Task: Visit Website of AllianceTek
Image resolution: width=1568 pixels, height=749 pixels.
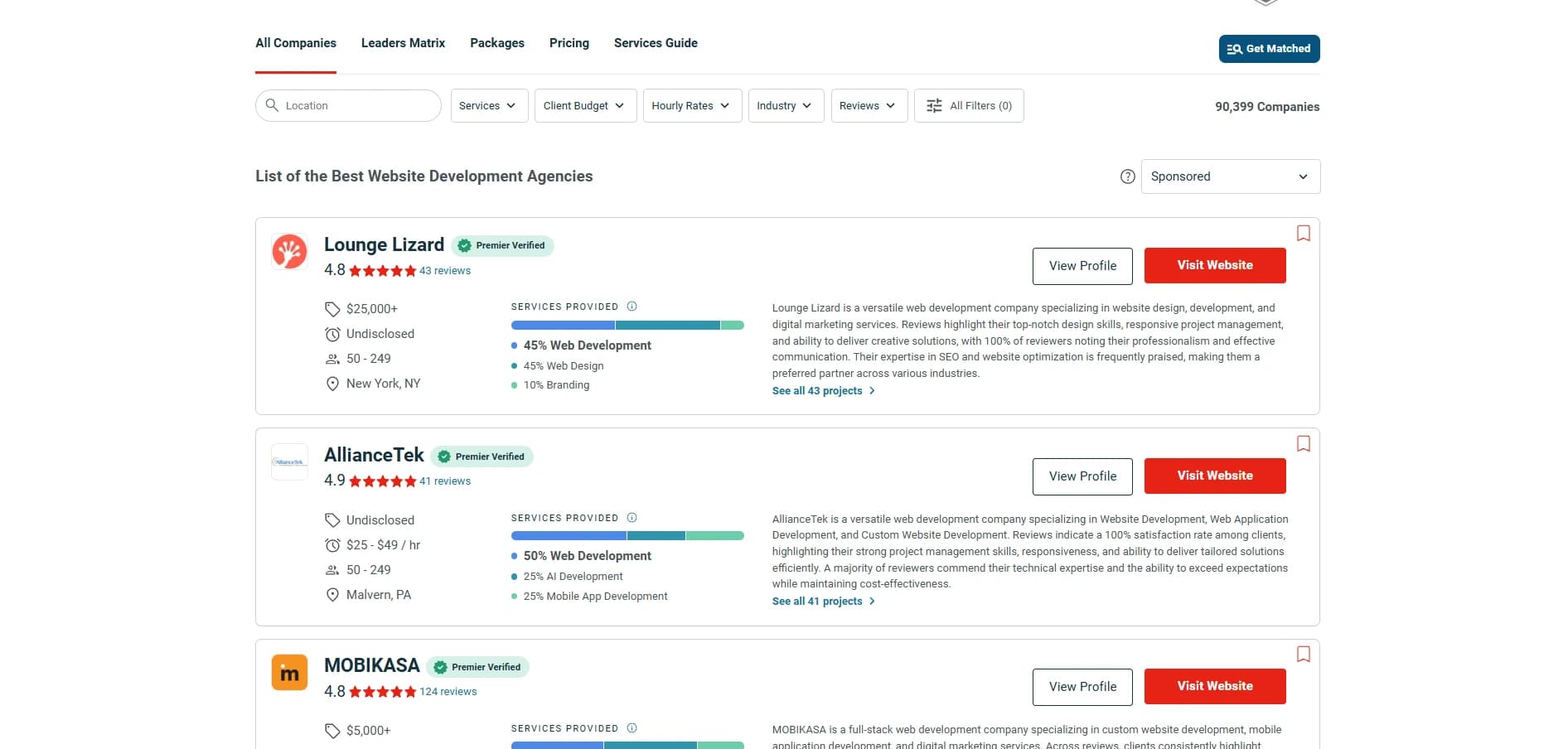Action: pyautogui.click(x=1215, y=476)
